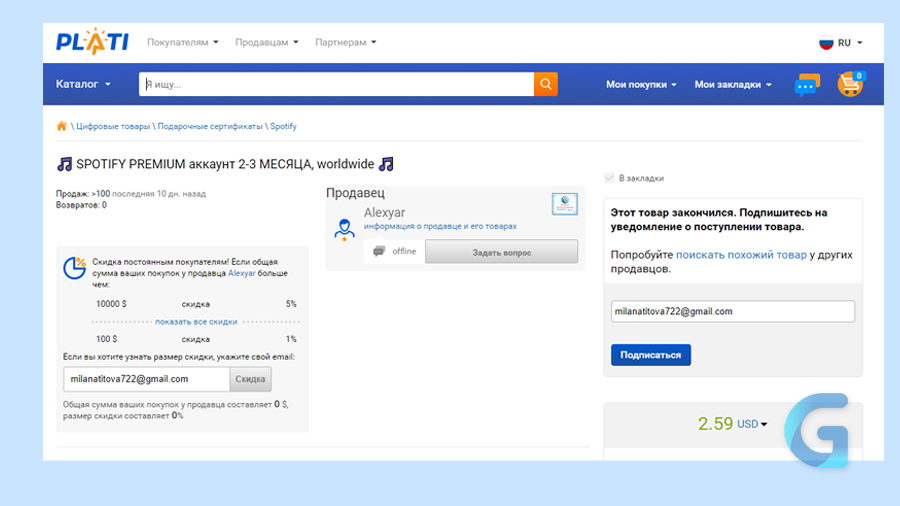Click the subscription email input field
Screen dimensions: 900x506
(x=732, y=312)
